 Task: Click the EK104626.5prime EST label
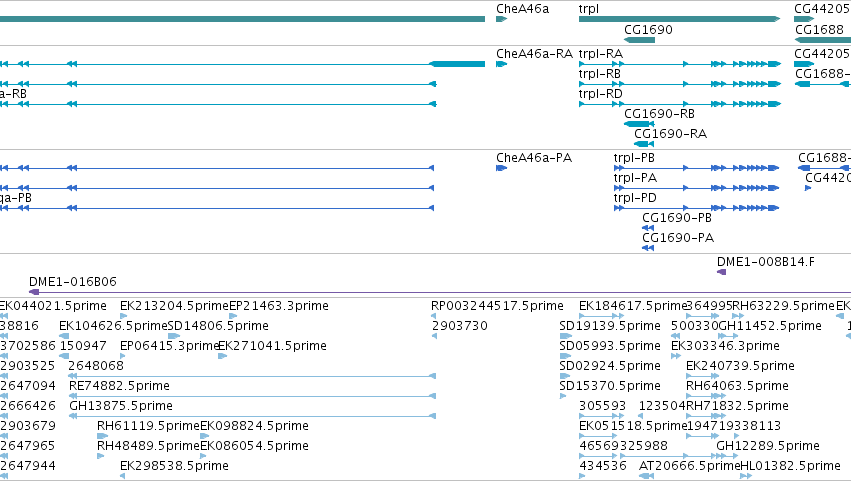coord(113,326)
